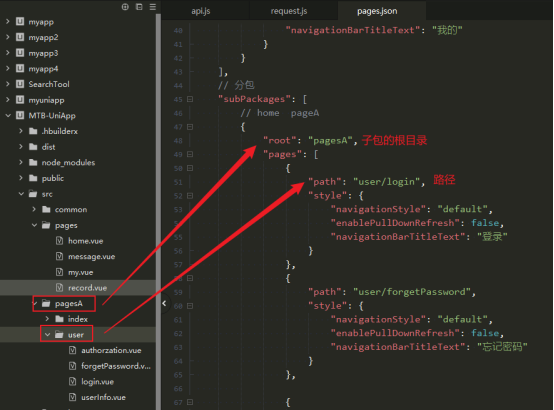554x410 pixels.
Task: Open the explorer hamburger menu icon
Action: click(x=153, y=7)
